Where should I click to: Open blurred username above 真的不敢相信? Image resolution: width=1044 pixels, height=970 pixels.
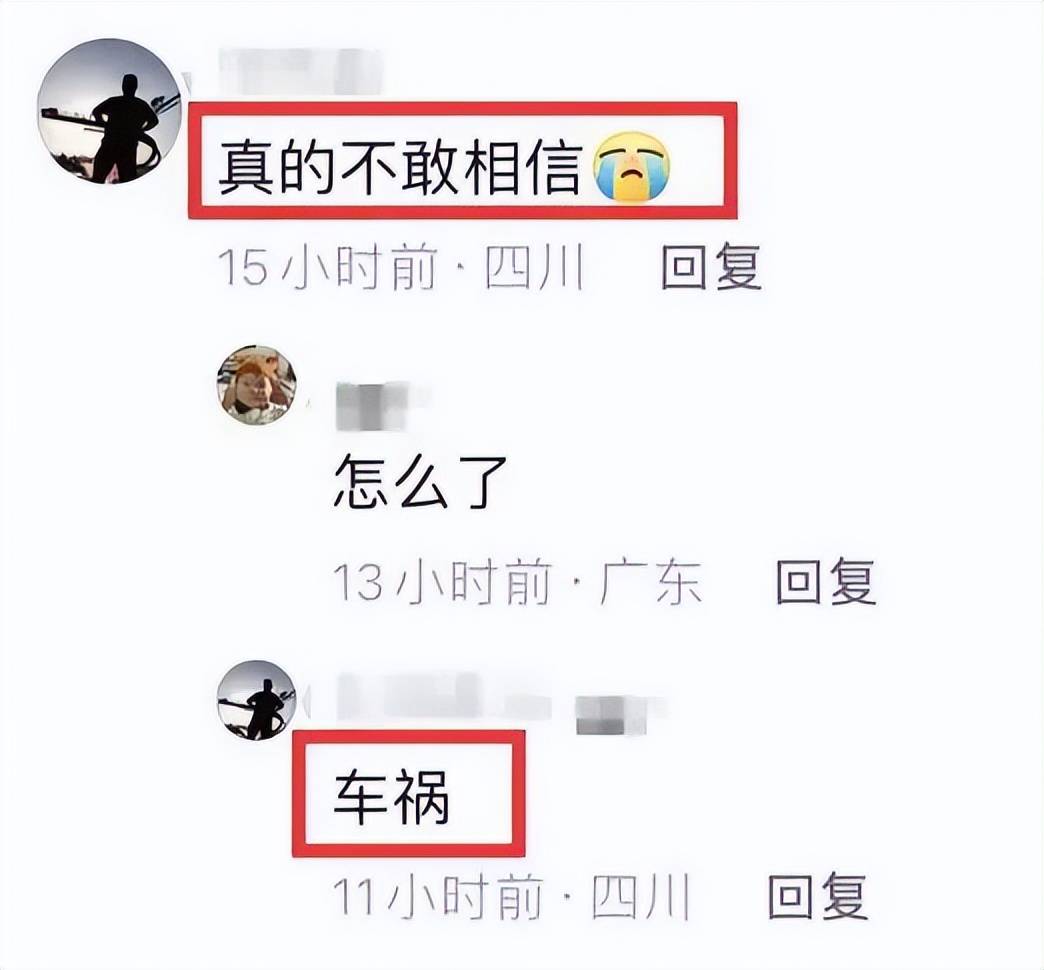pos(301,71)
